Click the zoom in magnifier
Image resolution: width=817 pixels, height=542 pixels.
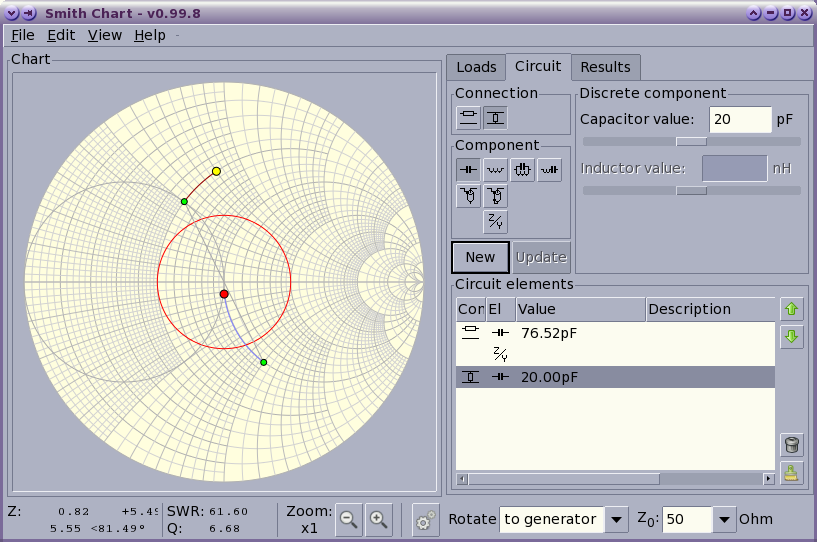(379, 519)
